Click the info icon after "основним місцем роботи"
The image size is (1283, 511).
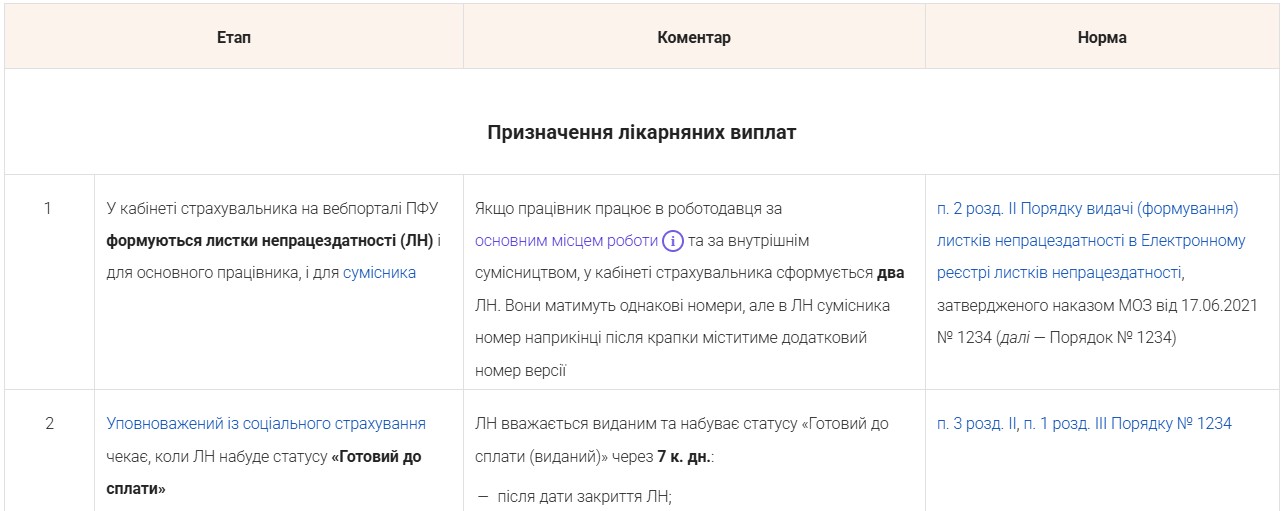(673, 241)
